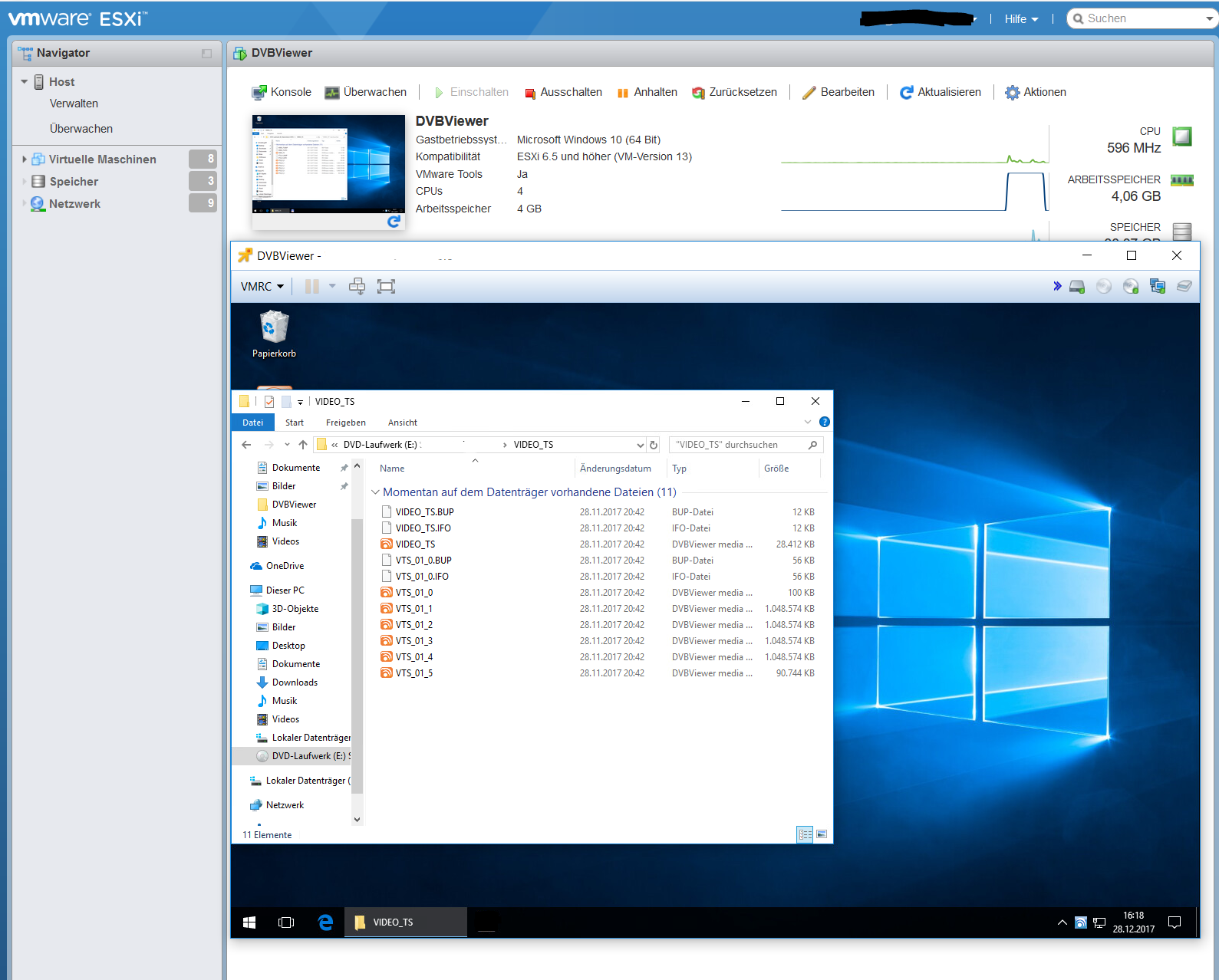The image size is (1219, 980).
Task: Select Verwalten under Host
Action: click(74, 104)
